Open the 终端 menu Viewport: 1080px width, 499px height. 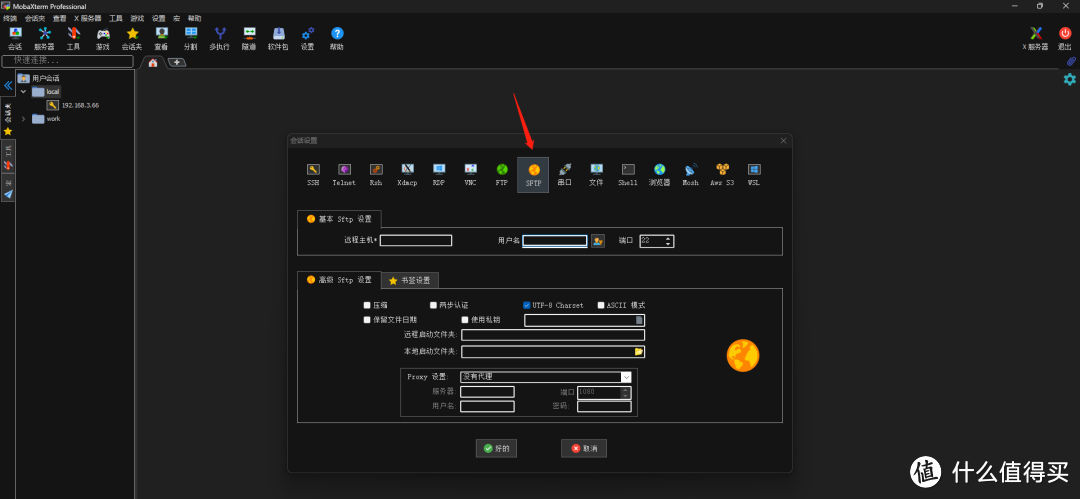click(x=10, y=19)
